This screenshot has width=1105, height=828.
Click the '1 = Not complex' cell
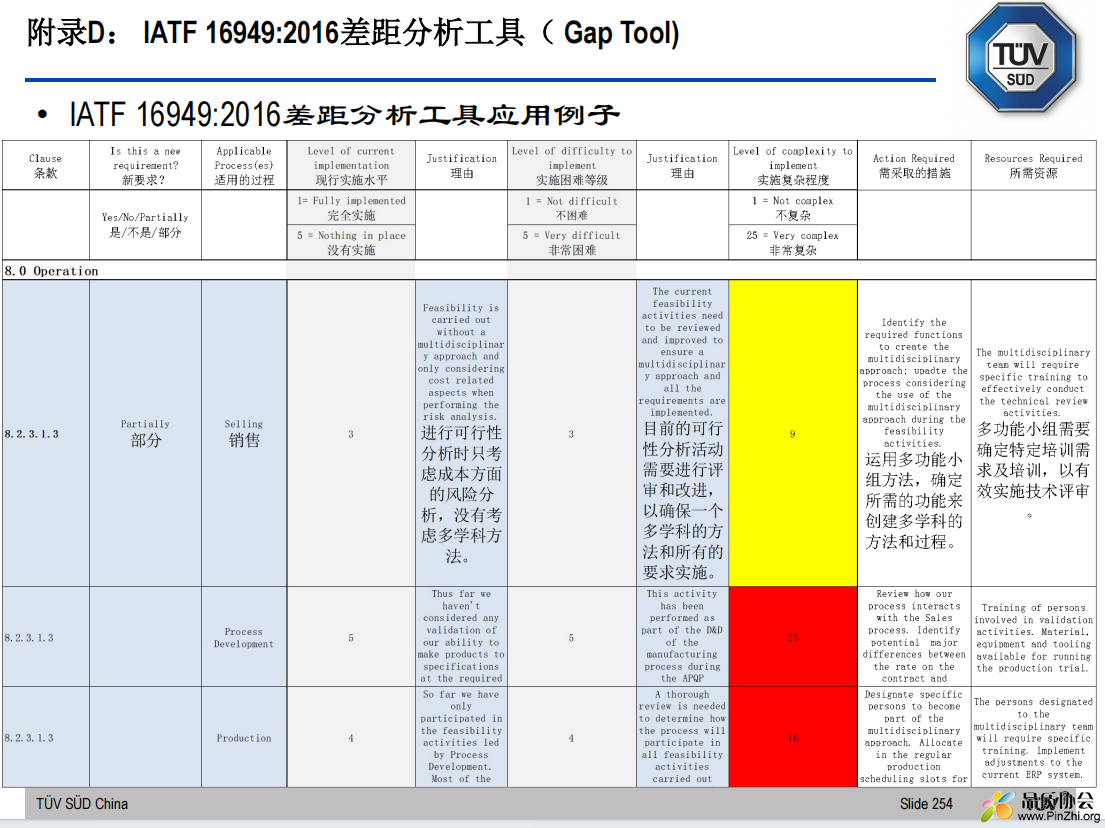point(793,208)
